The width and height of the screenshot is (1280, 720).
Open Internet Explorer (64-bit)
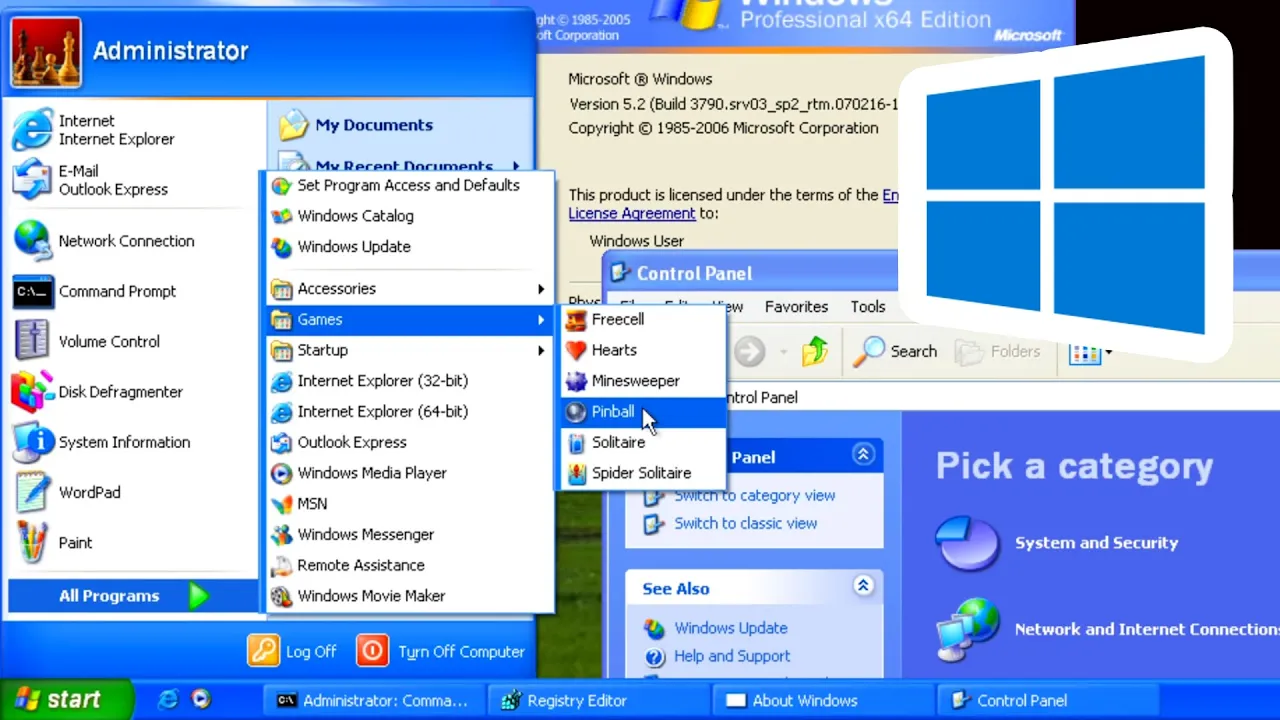tap(409, 411)
